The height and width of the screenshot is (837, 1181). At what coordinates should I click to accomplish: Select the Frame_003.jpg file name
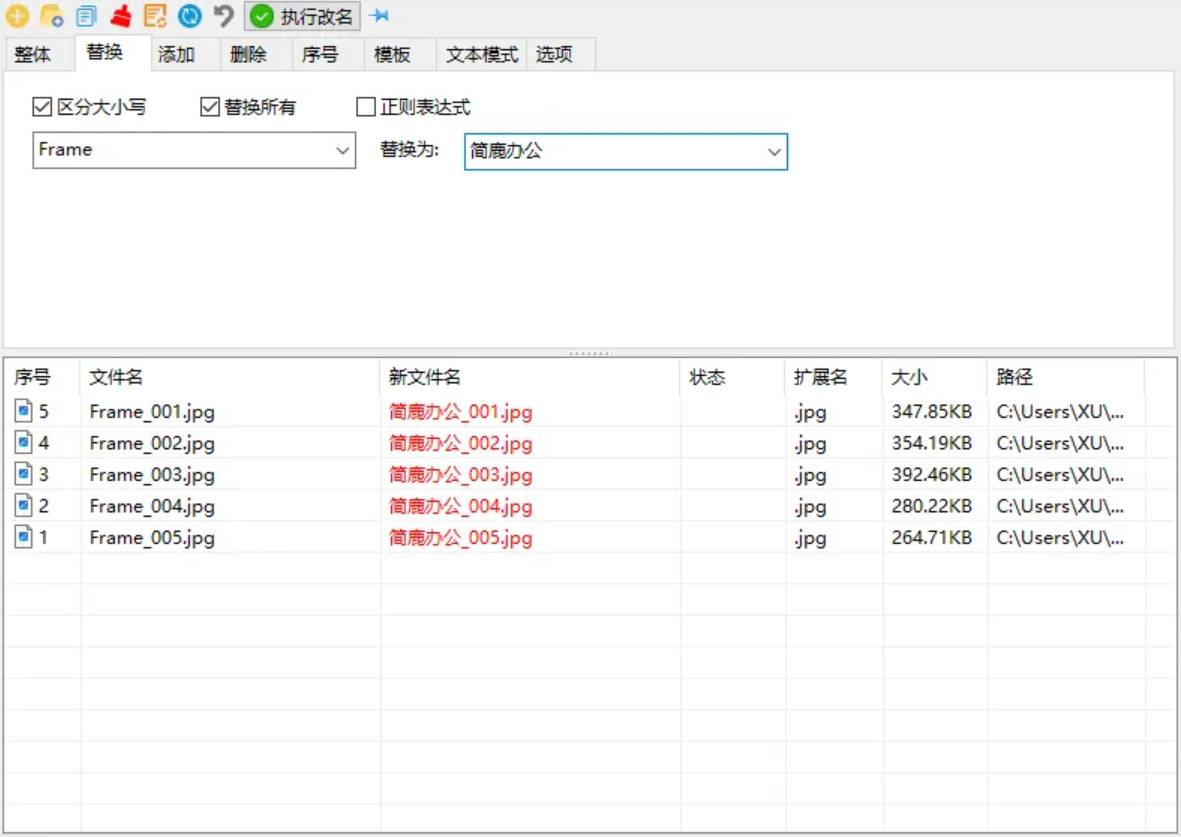click(152, 475)
